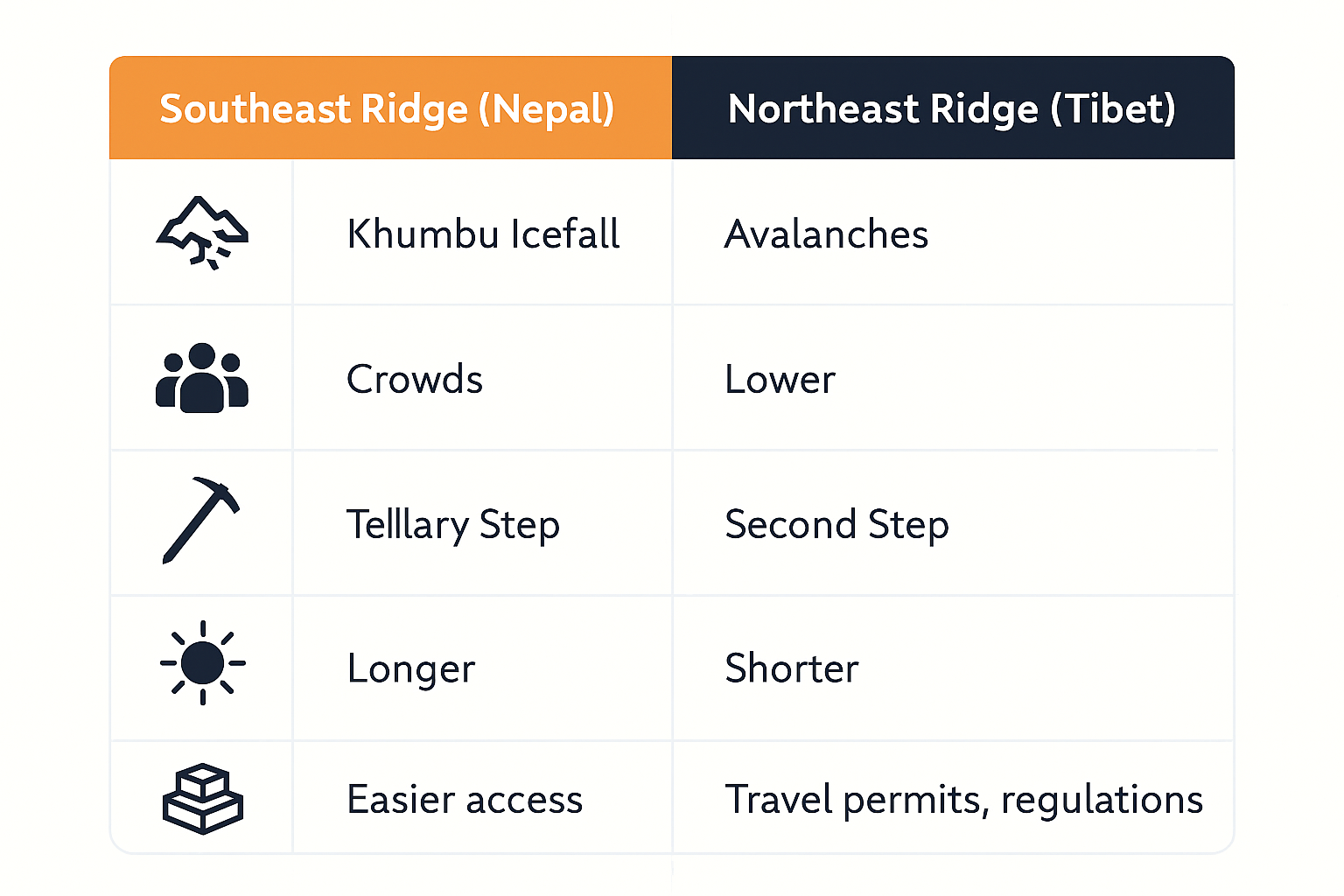
Task: Click the Second Step entry
Action: (x=836, y=525)
